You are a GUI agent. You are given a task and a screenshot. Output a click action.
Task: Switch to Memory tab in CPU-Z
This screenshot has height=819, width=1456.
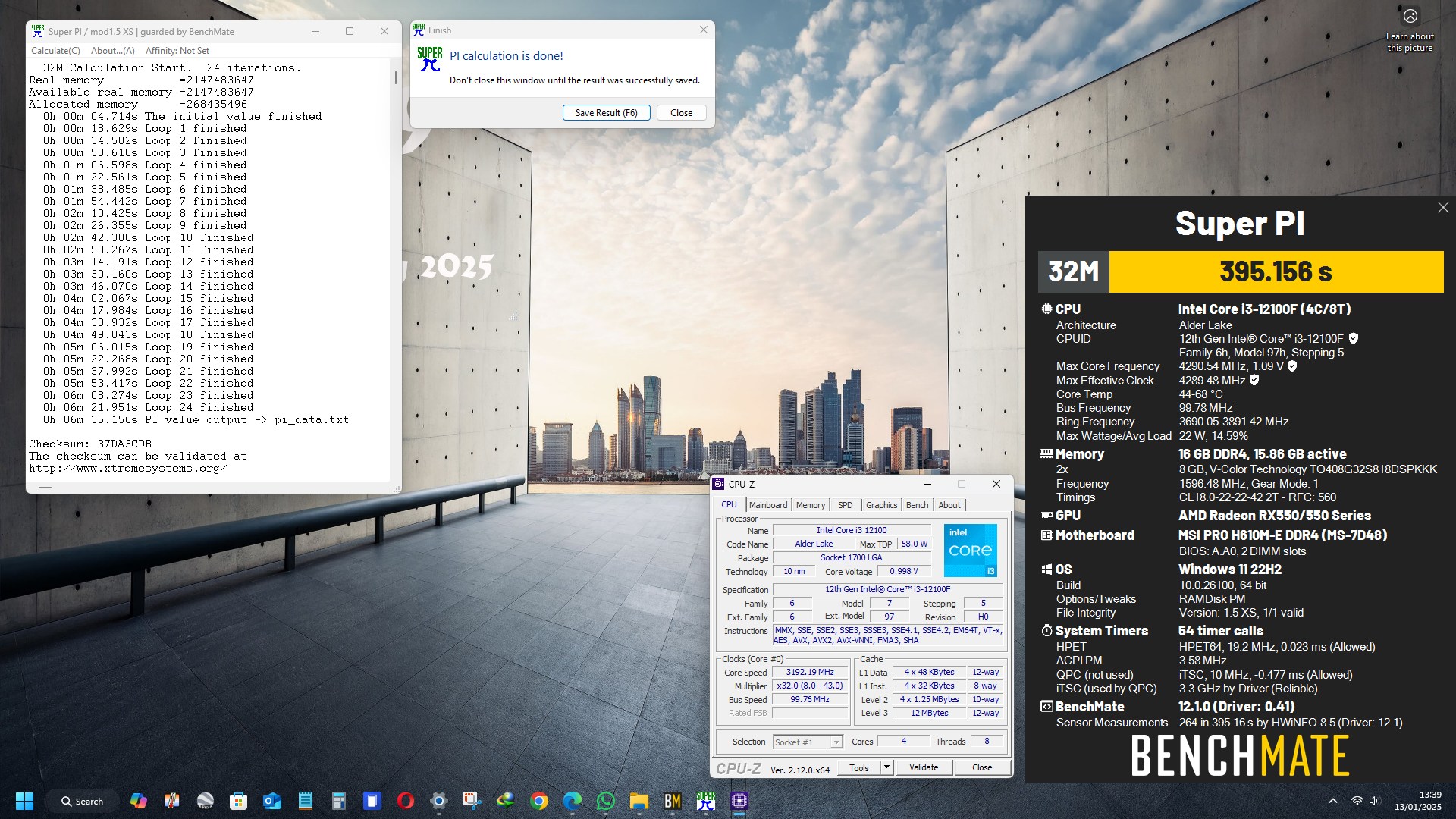(811, 505)
